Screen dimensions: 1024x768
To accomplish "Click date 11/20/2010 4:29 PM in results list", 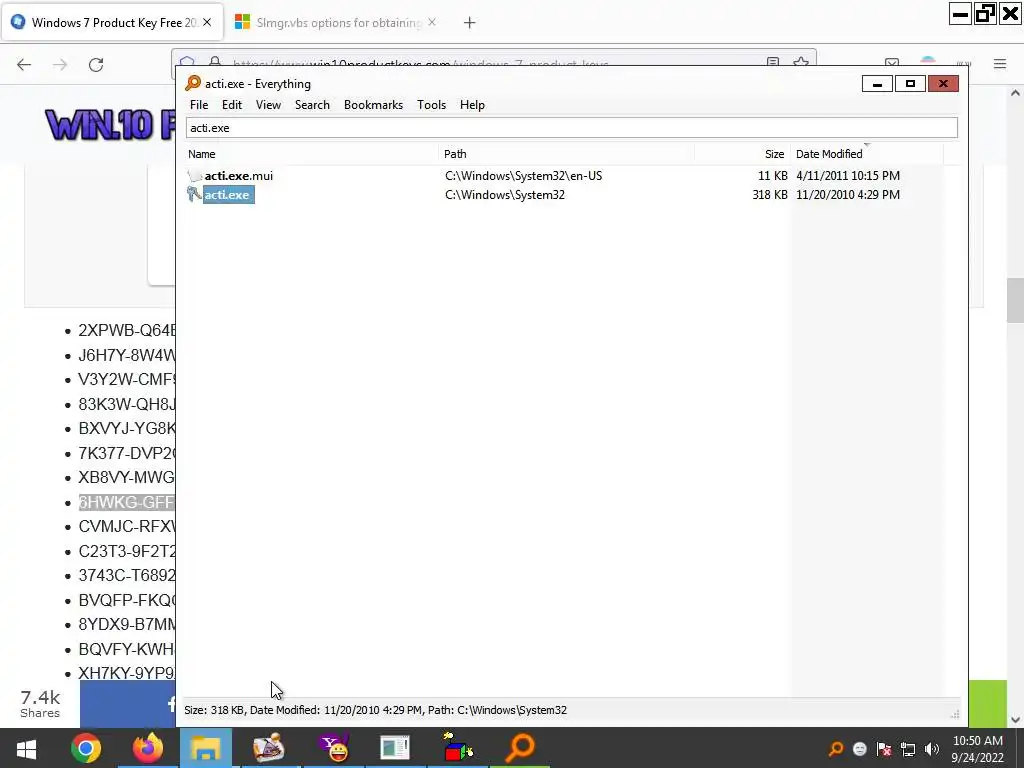I will (x=848, y=195).
